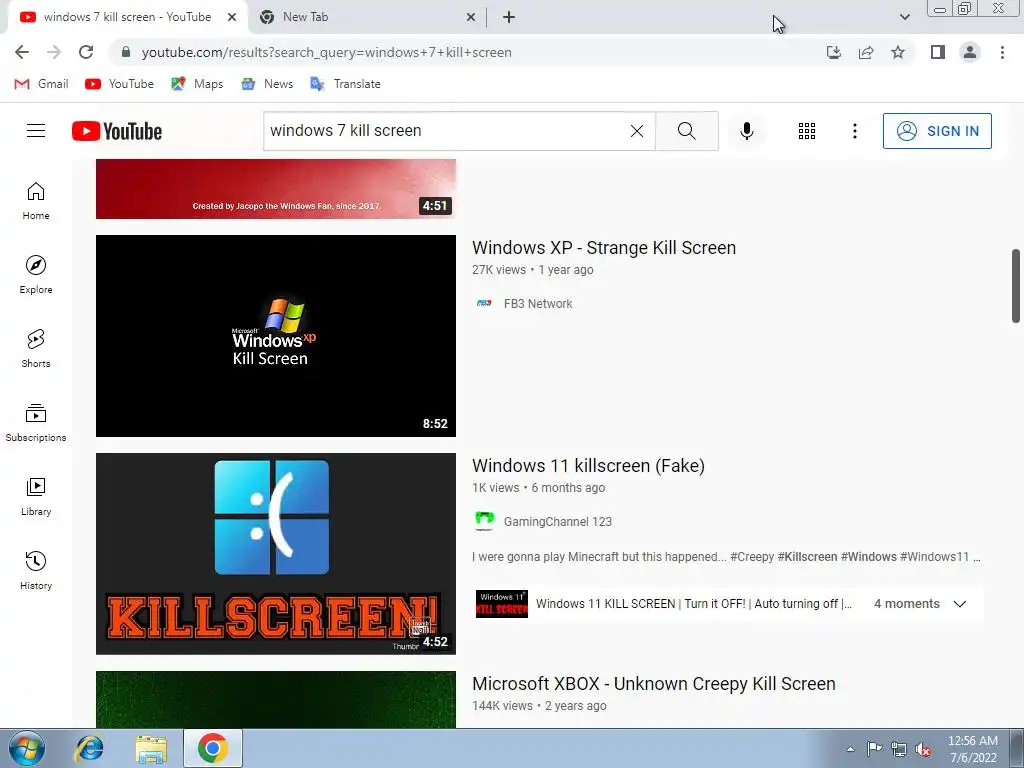Open Windows Explorer from the taskbar
Screen dimensions: 1024x768
pos(151,748)
